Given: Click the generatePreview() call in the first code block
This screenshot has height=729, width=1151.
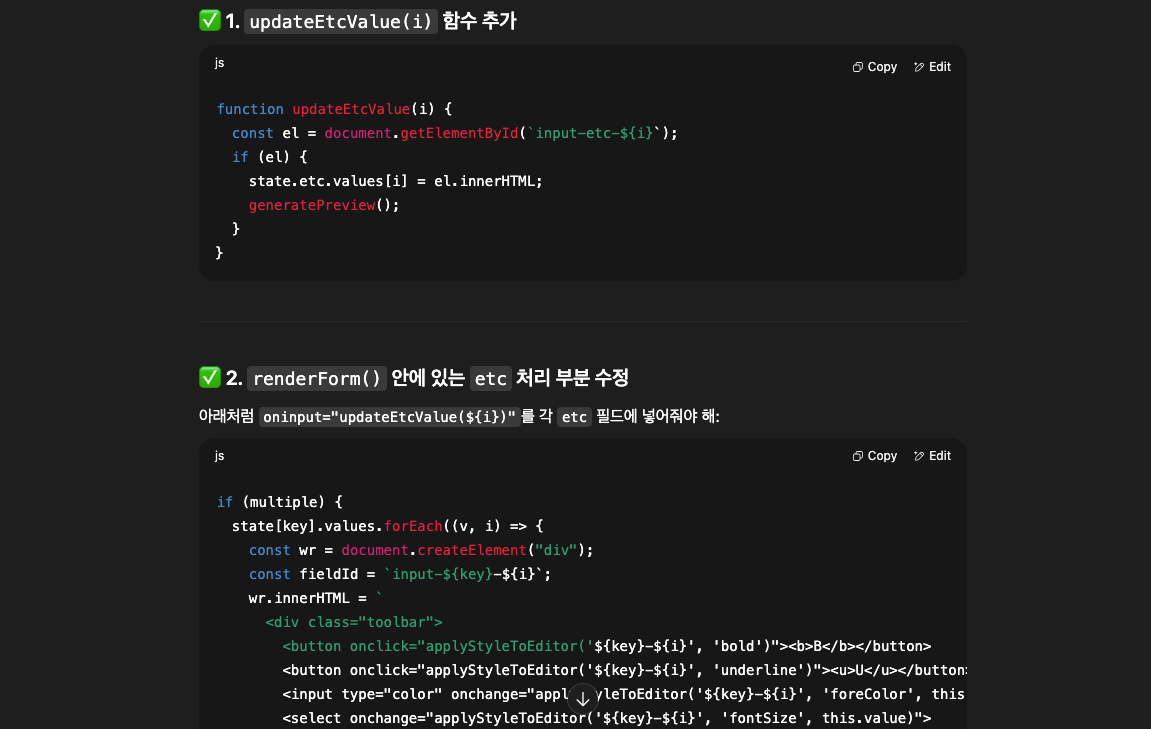Looking at the screenshot, I should (312, 204).
